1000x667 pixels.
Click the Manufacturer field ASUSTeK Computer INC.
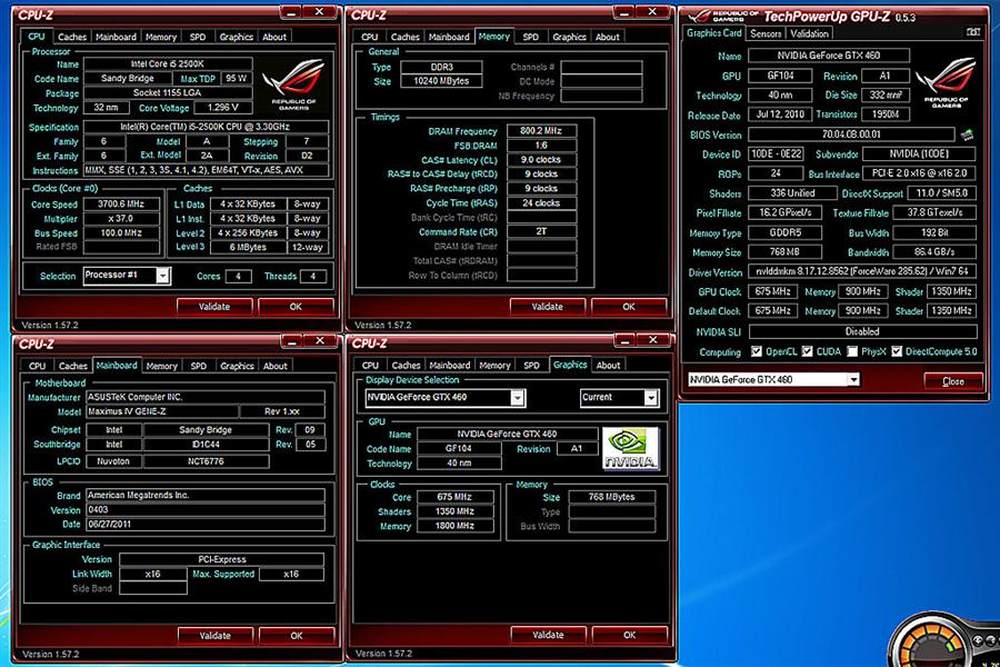click(x=205, y=397)
